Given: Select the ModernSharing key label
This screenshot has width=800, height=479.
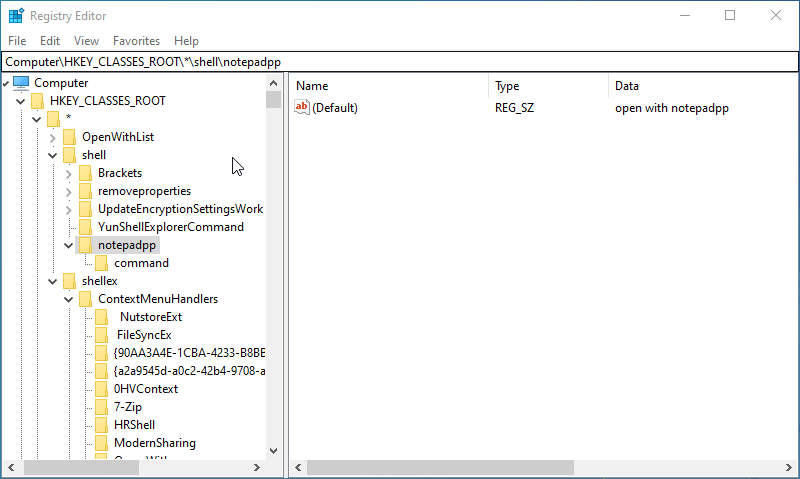Looking at the screenshot, I should tap(155, 443).
